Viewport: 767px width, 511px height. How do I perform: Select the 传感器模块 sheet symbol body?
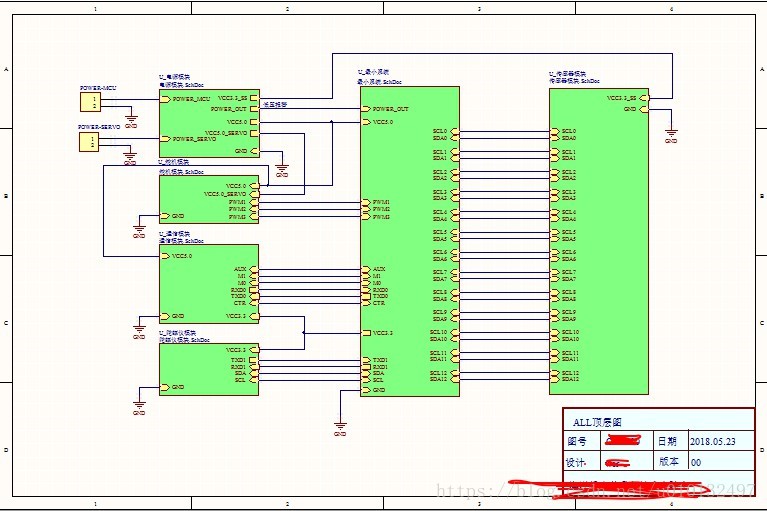click(x=599, y=242)
